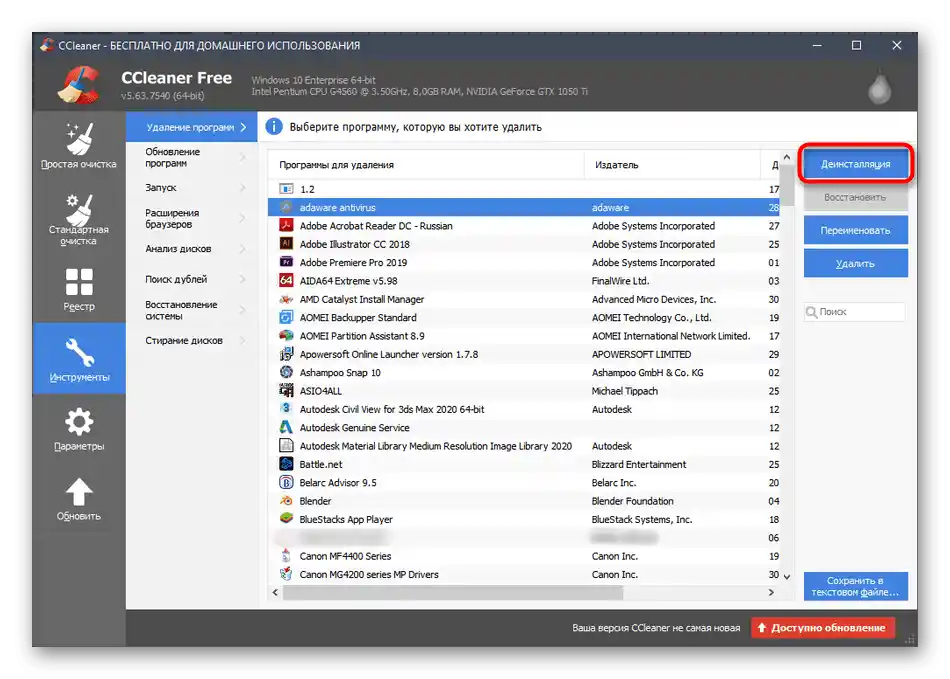Select Canon MF4400 Series row

pos(523,556)
